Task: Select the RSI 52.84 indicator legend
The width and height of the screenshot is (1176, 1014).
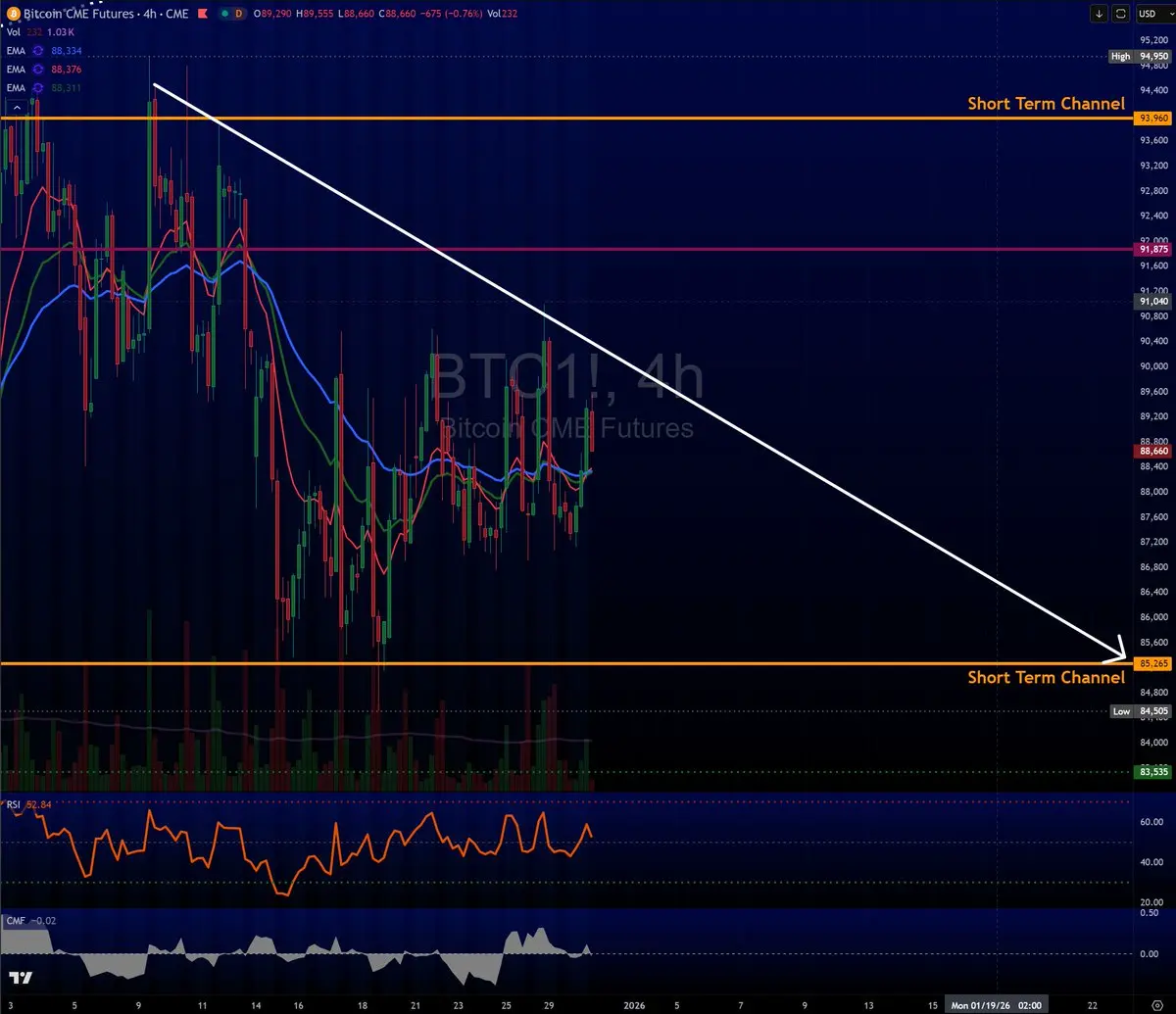Action: click(28, 804)
